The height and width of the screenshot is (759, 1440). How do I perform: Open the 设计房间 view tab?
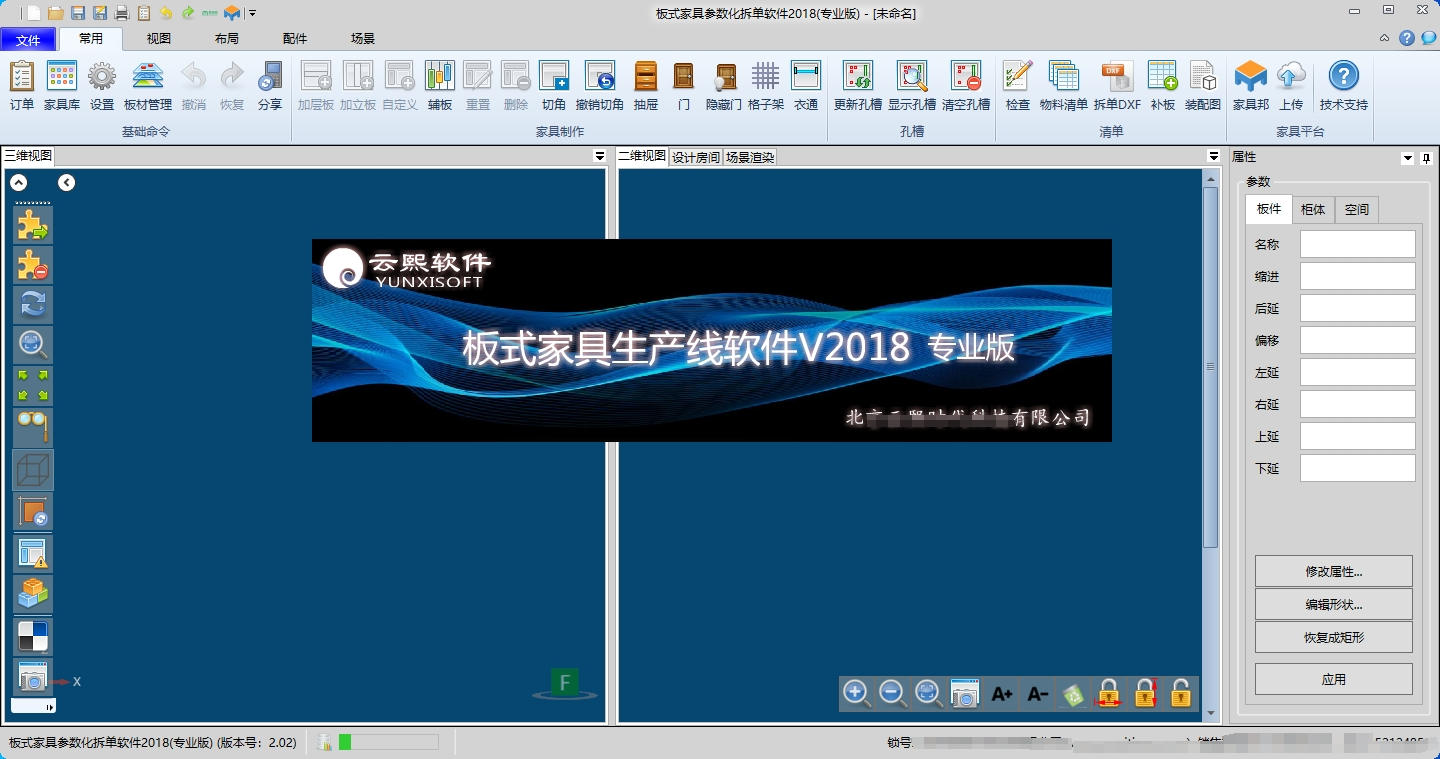695,157
